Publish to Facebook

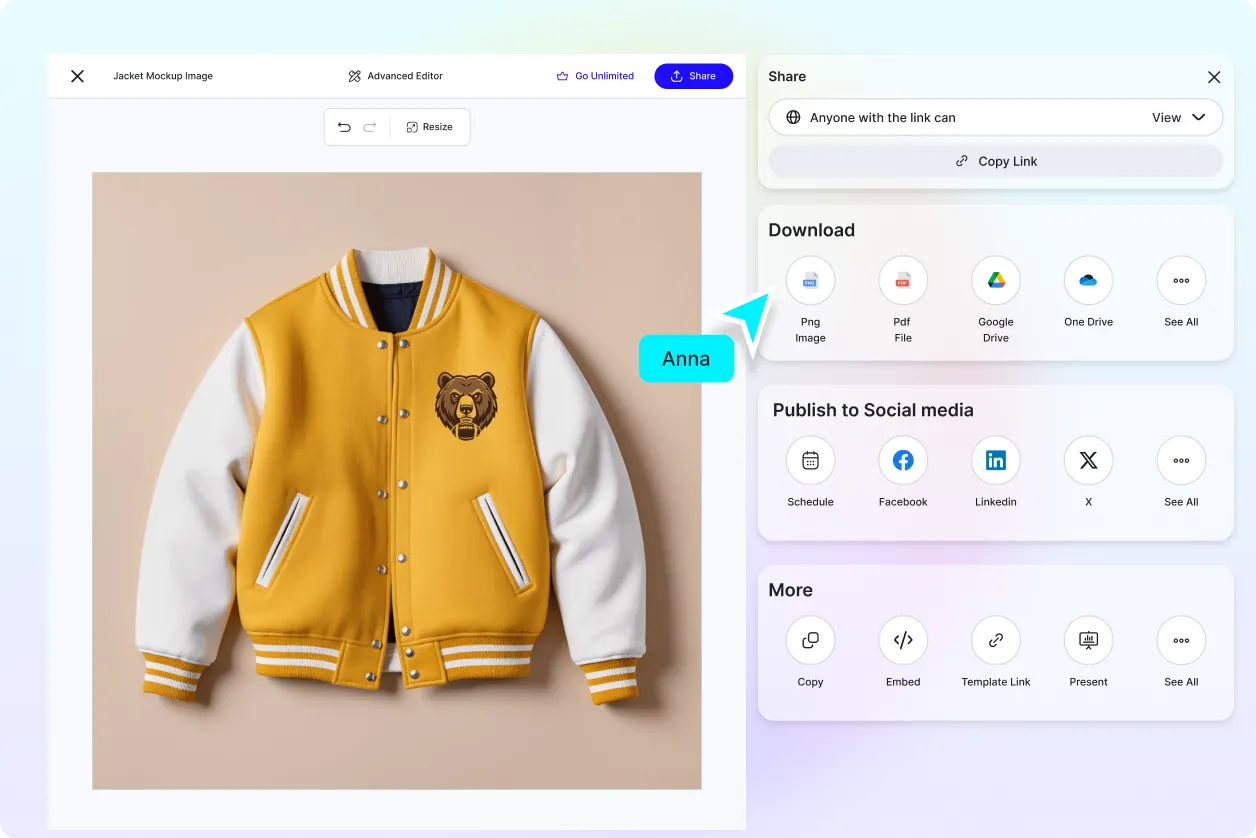click(902, 460)
